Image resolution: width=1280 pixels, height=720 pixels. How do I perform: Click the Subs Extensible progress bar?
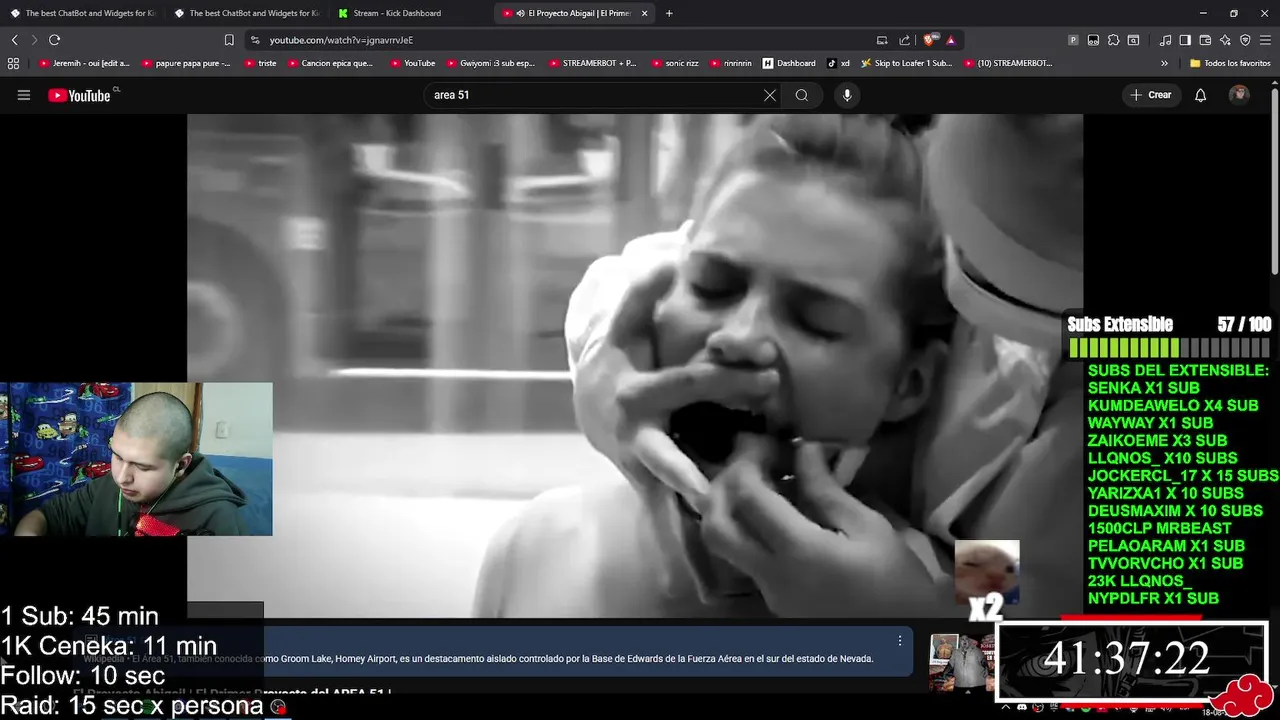[x=1168, y=348]
